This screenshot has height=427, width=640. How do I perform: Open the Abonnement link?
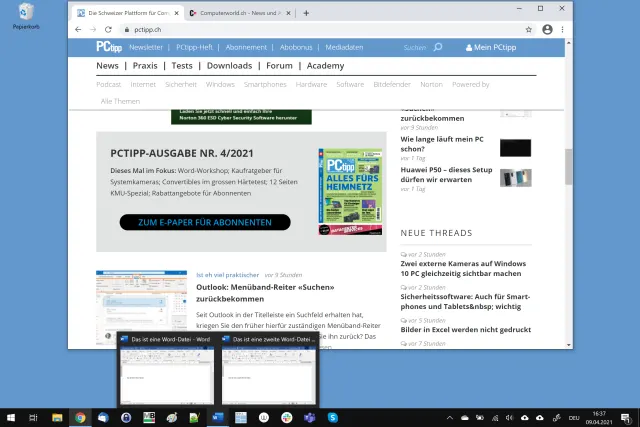point(246,47)
